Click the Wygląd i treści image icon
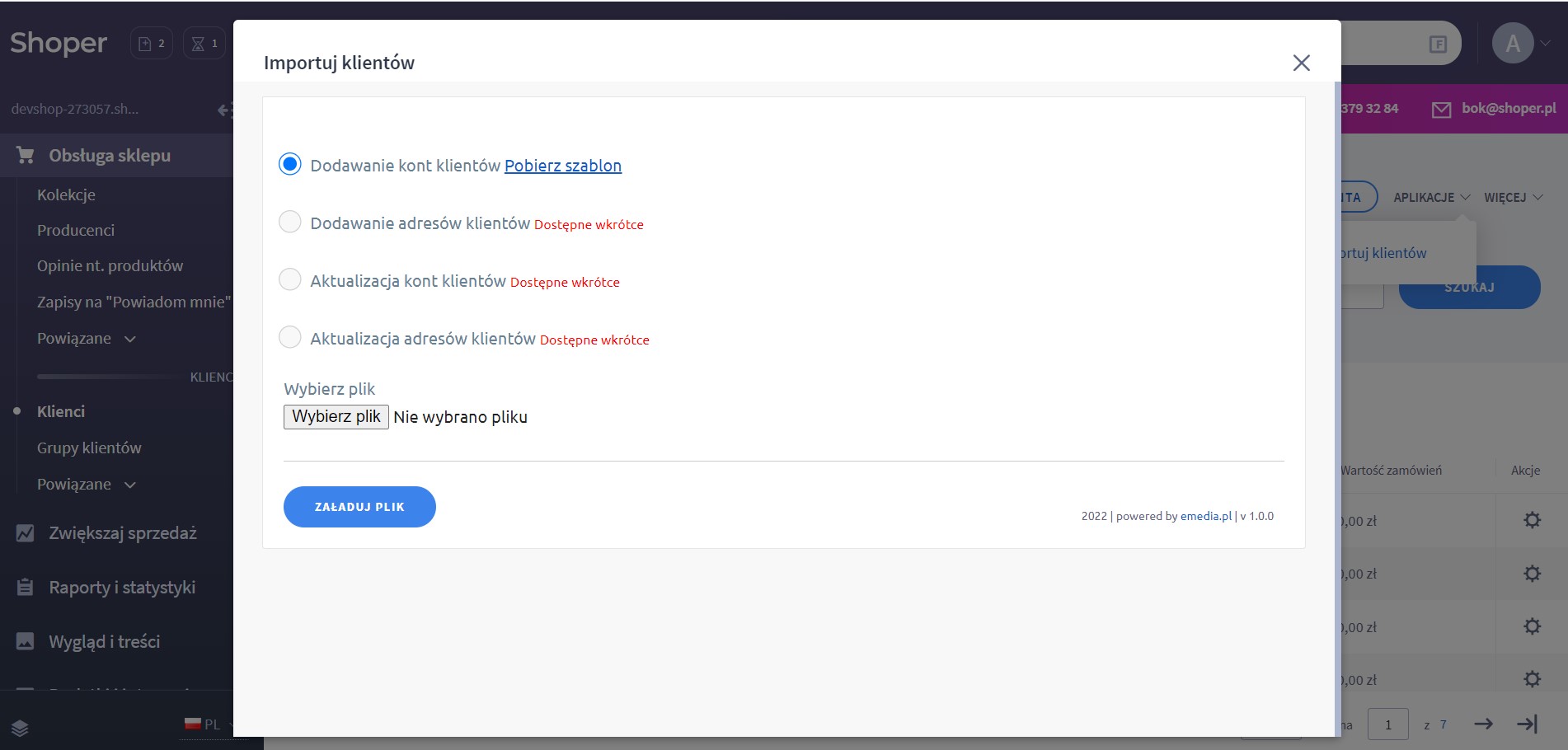The width and height of the screenshot is (1568, 750). tap(26, 641)
